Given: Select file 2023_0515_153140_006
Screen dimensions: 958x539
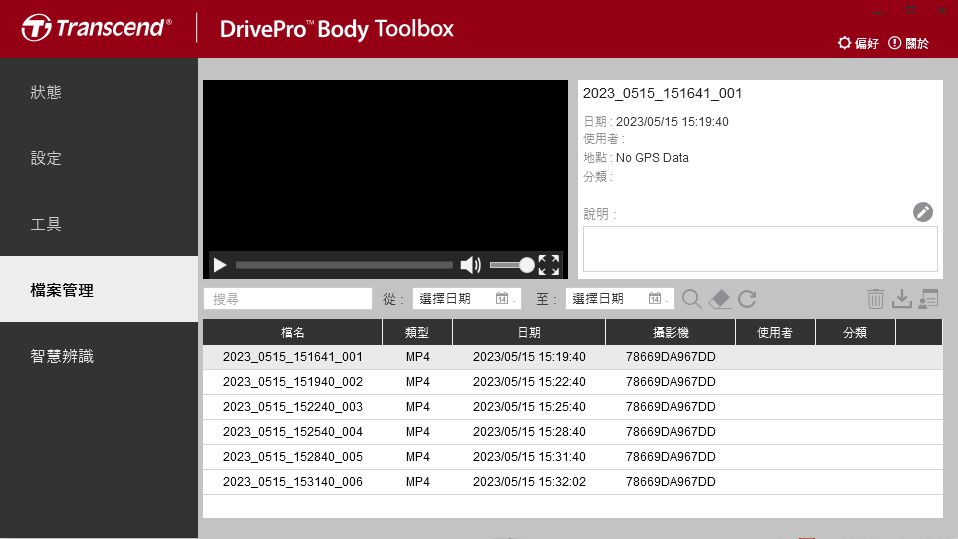Looking at the screenshot, I should click(x=572, y=482).
